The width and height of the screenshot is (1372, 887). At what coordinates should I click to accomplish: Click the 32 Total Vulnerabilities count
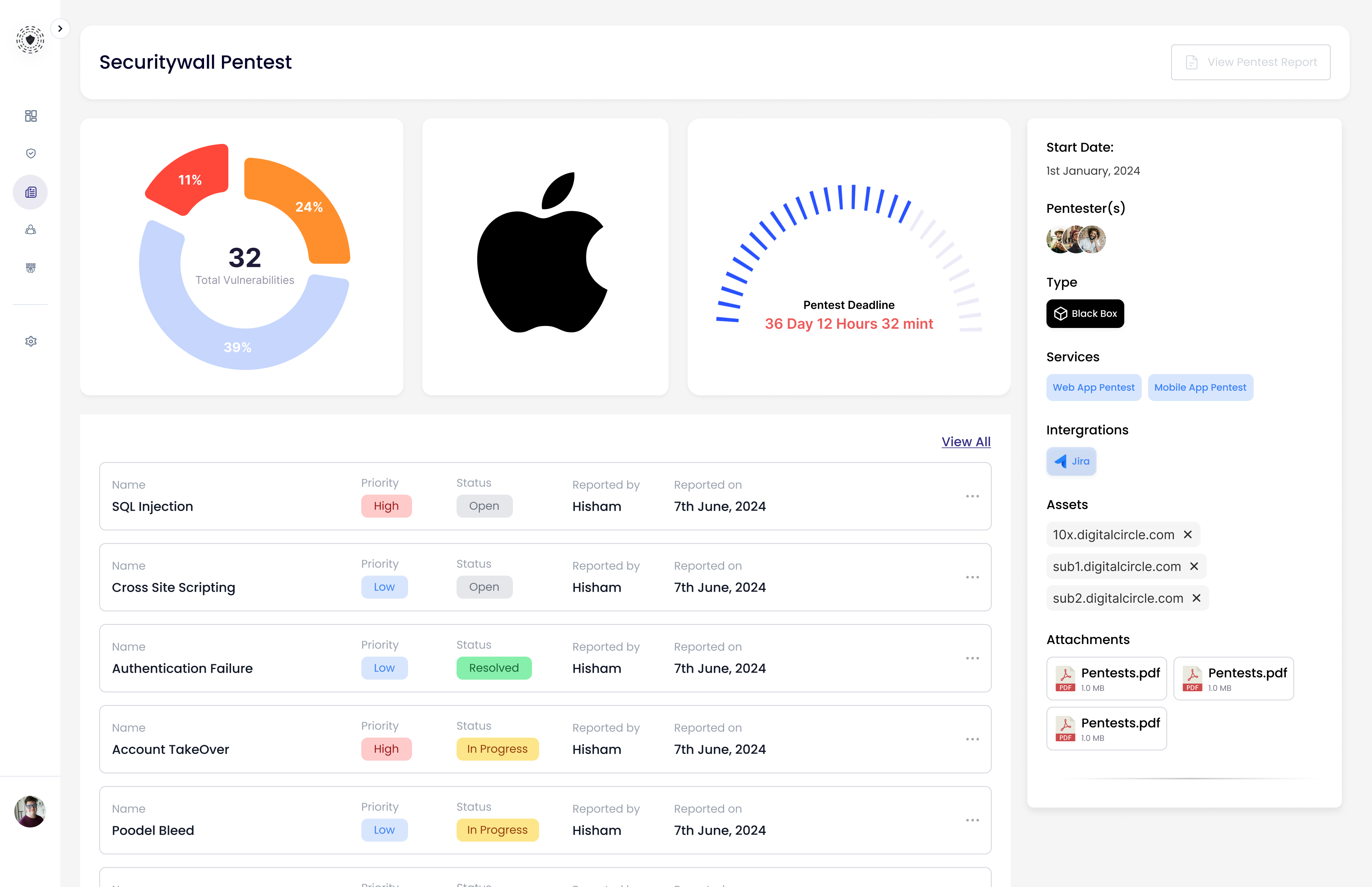pyautogui.click(x=245, y=265)
